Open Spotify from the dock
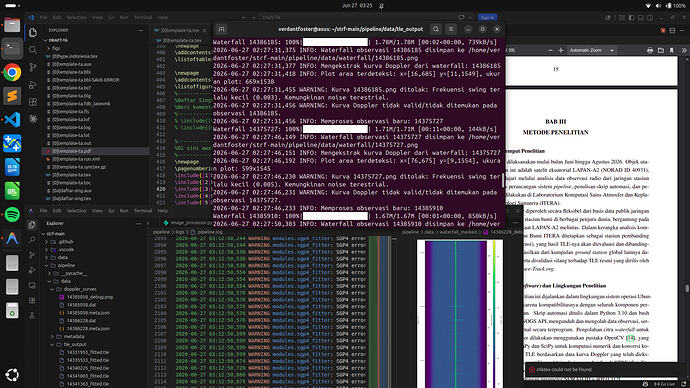This screenshot has height=388, width=690. click(x=12, y=215)
